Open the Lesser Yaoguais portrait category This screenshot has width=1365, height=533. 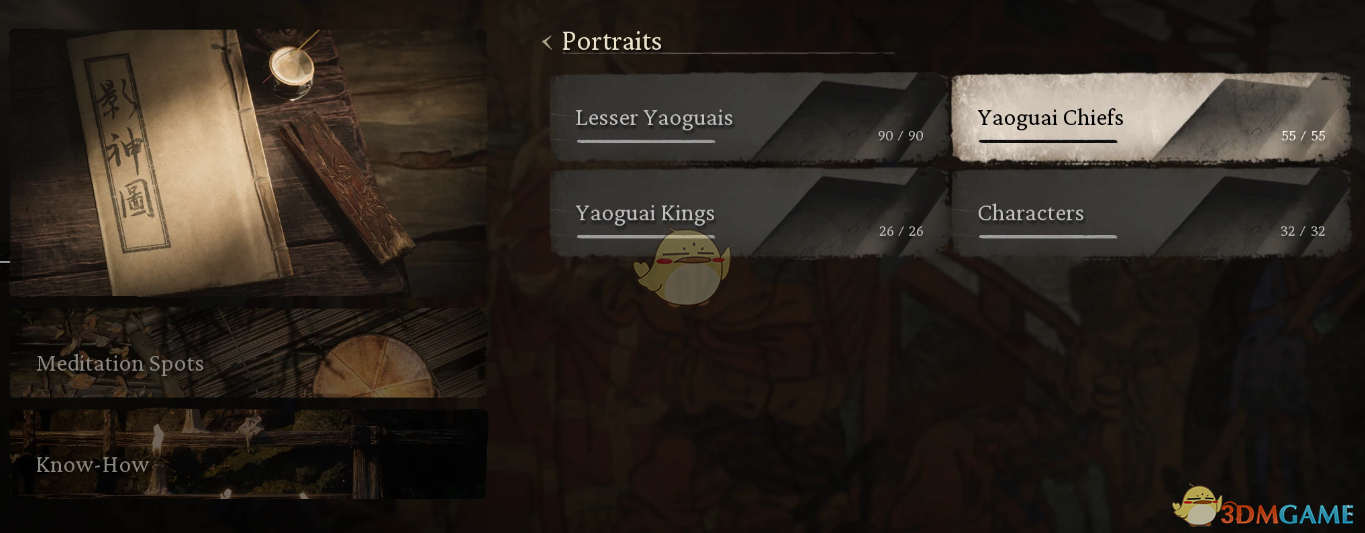(x=747, y=118)
